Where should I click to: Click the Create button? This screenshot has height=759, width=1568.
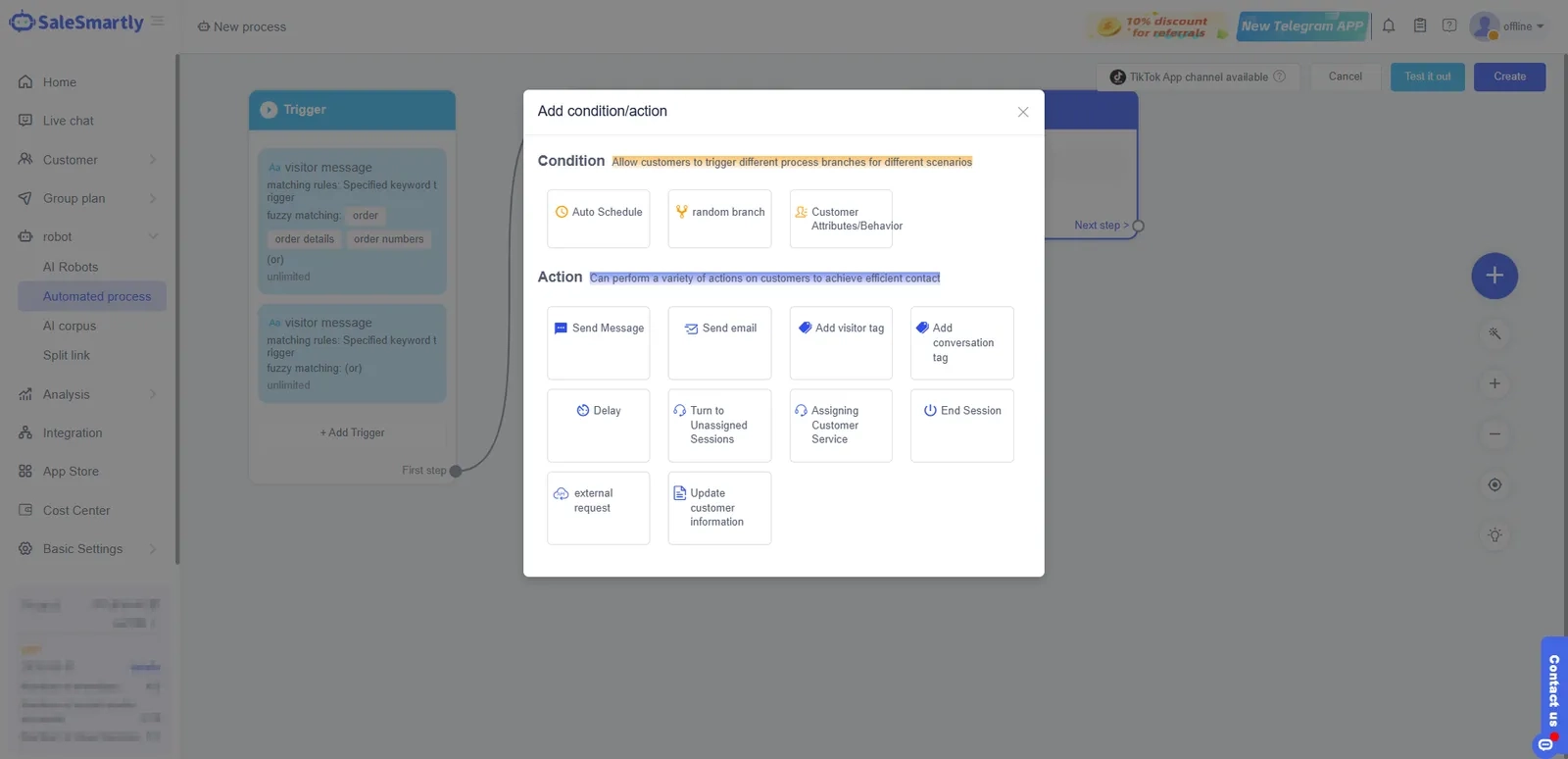coord(1509,76)
